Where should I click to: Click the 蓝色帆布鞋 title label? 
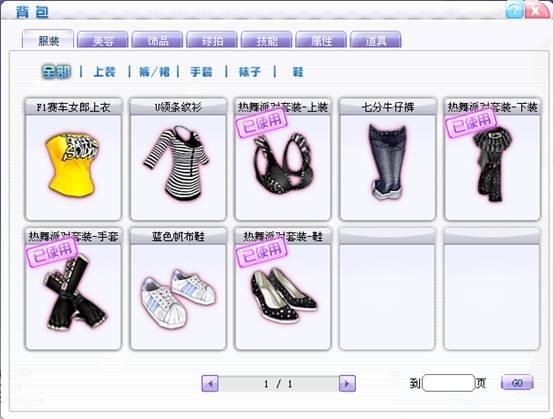[x=178, y=237]
